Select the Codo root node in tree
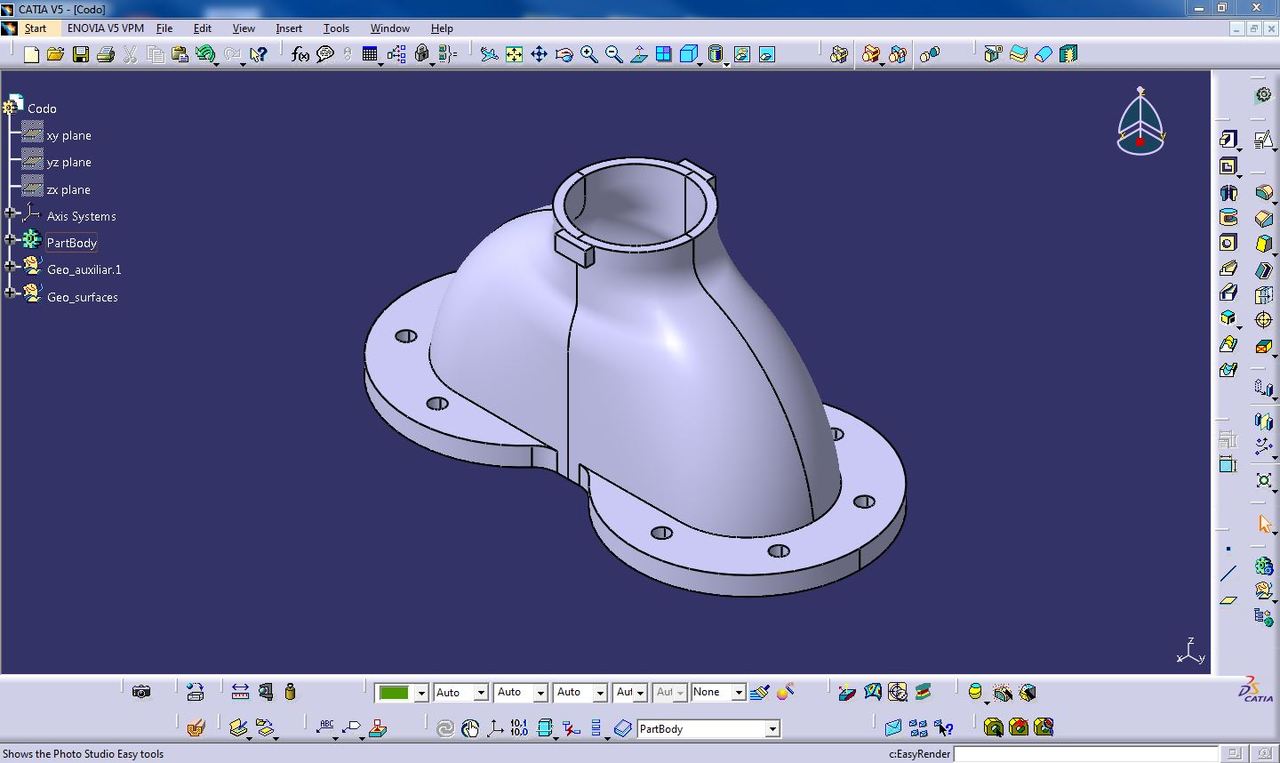Screen dimensions: 1280x763 coord(42,108)
